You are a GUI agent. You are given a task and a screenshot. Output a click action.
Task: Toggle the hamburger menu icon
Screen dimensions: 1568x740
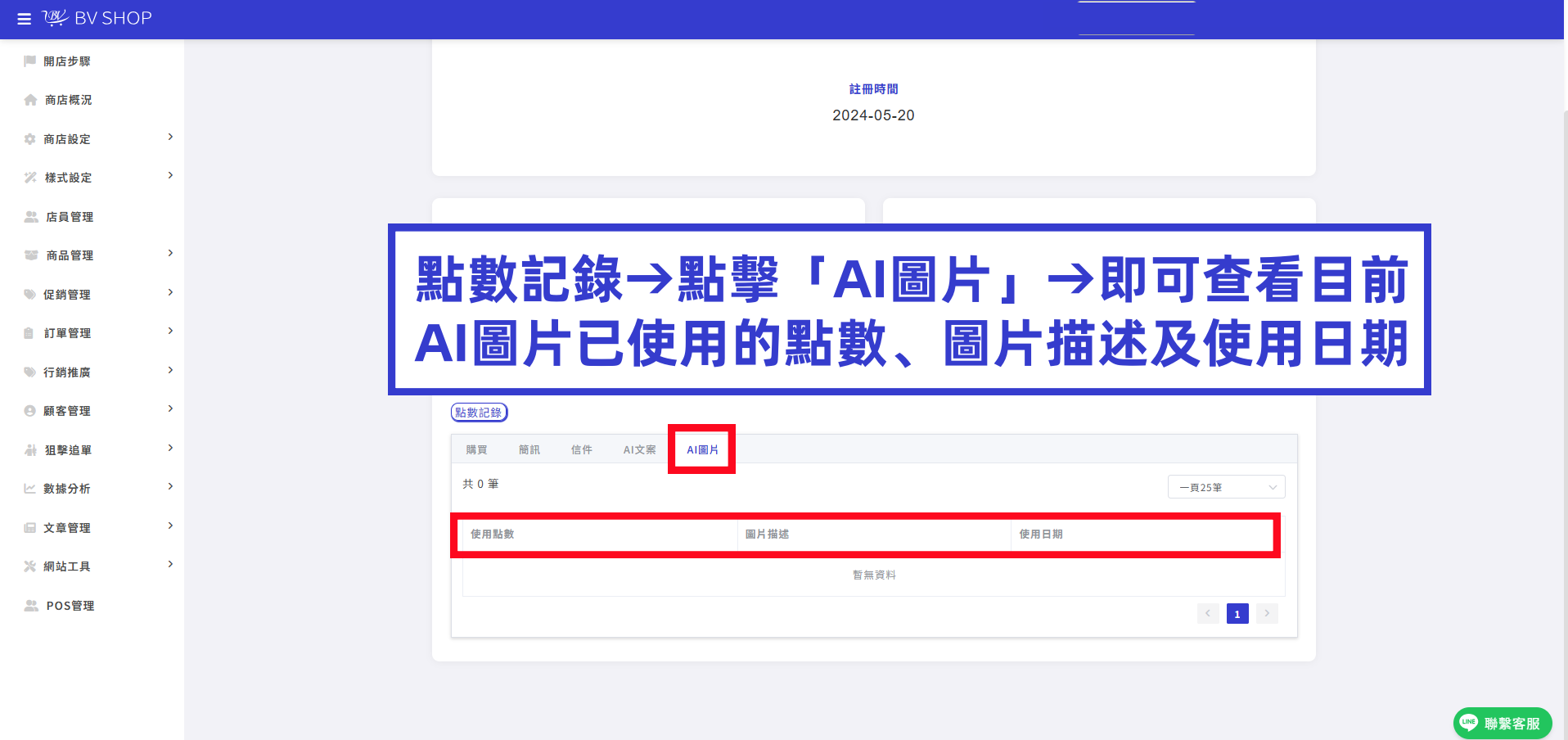25,19
